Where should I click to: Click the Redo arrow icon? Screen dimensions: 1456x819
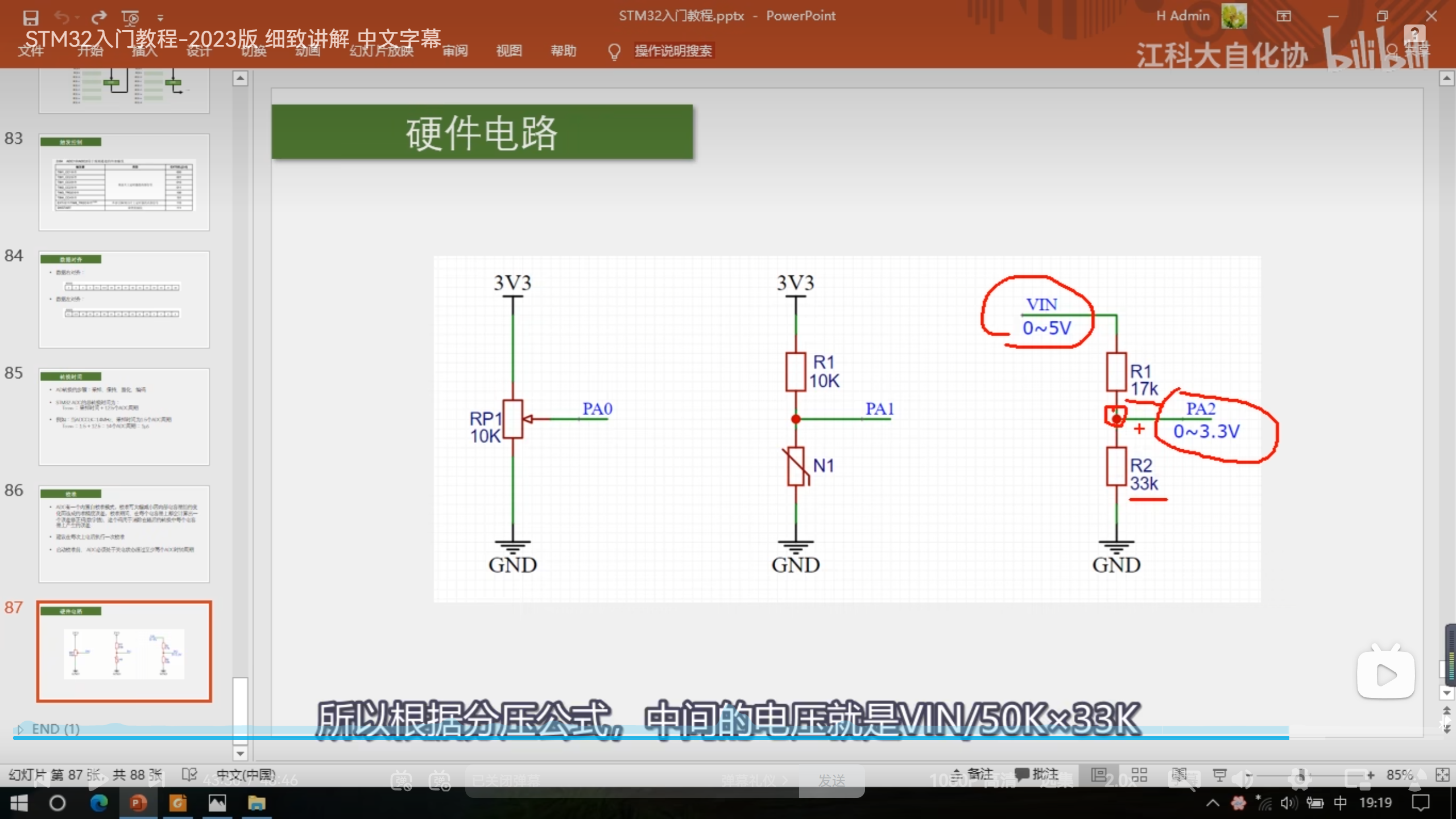(99, 18)
